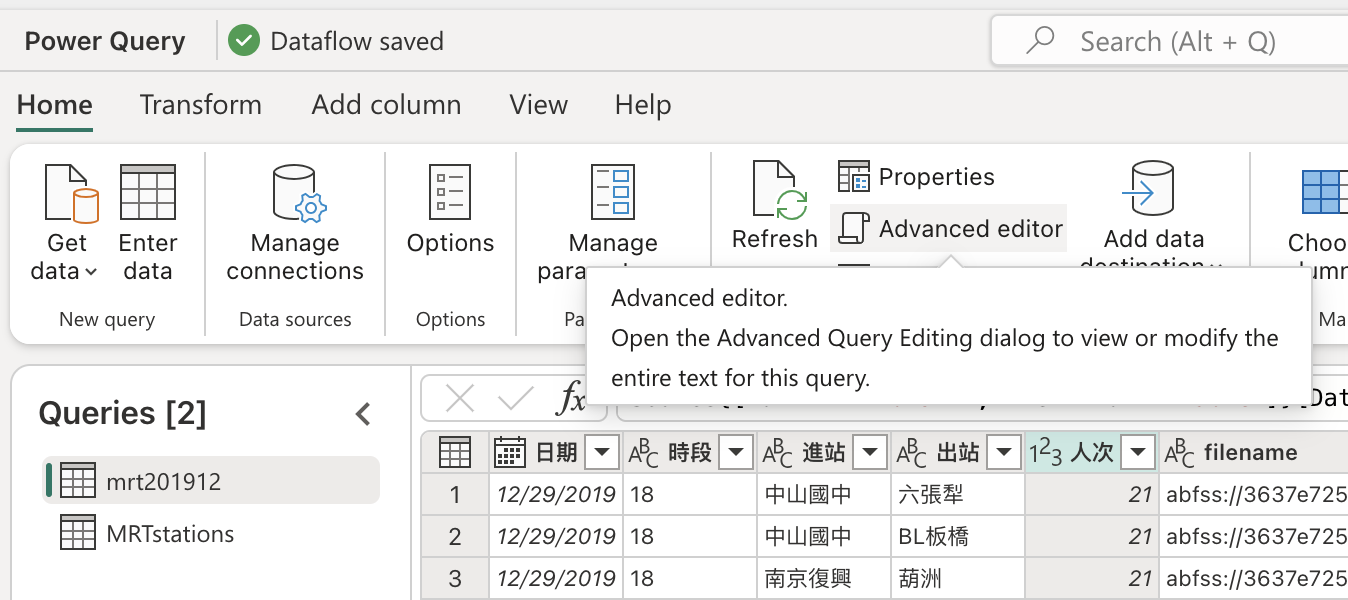This screenshot has height=600, width=1348.
Task: Click the 葫洲 cell
Action: point(957,578)
